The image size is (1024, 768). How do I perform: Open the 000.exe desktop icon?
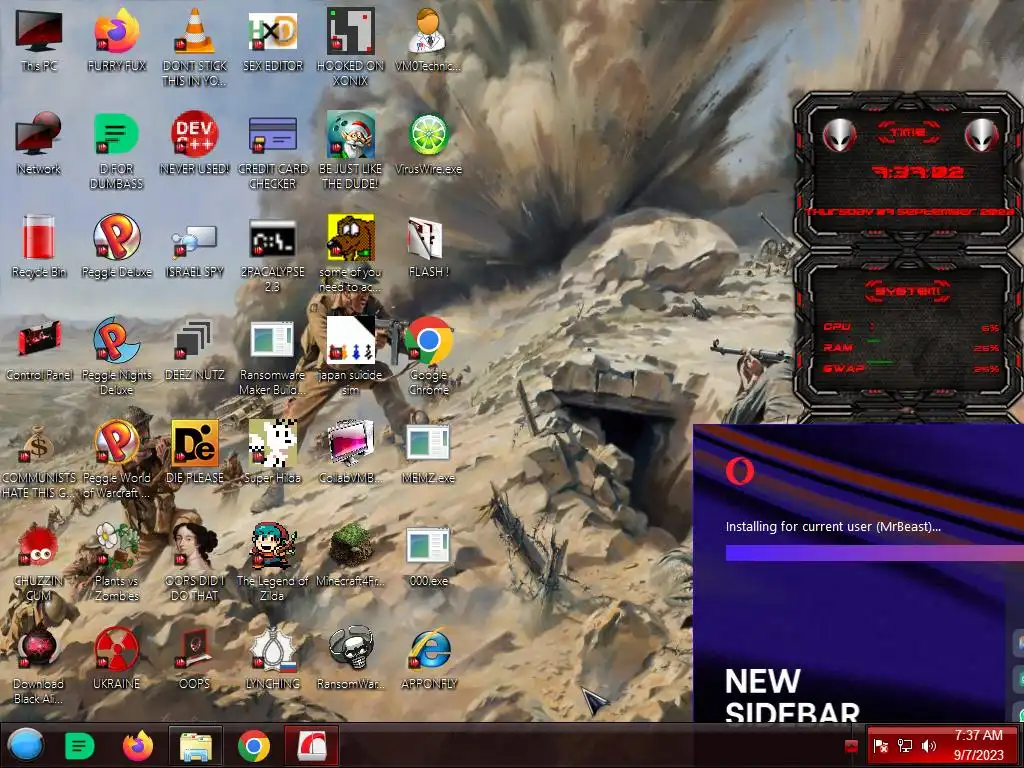click(x=428, y=556)
